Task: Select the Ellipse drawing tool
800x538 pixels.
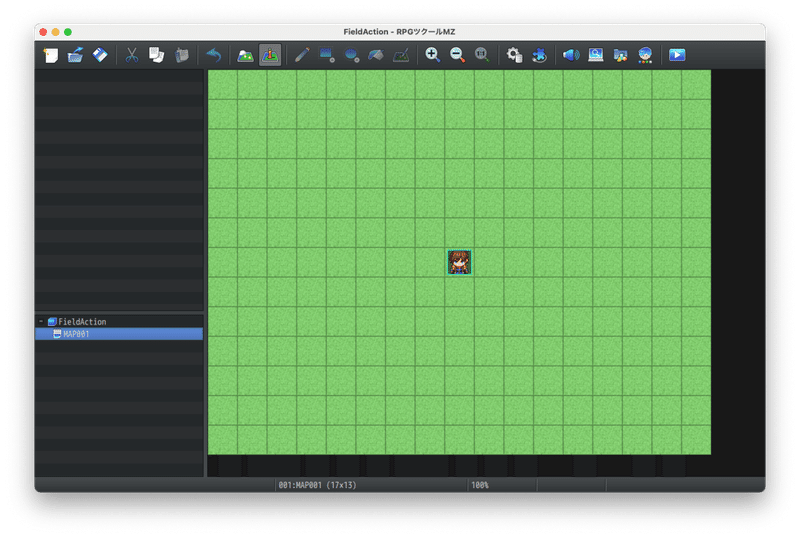Action: pyautogui.click(x=352, y=55)
